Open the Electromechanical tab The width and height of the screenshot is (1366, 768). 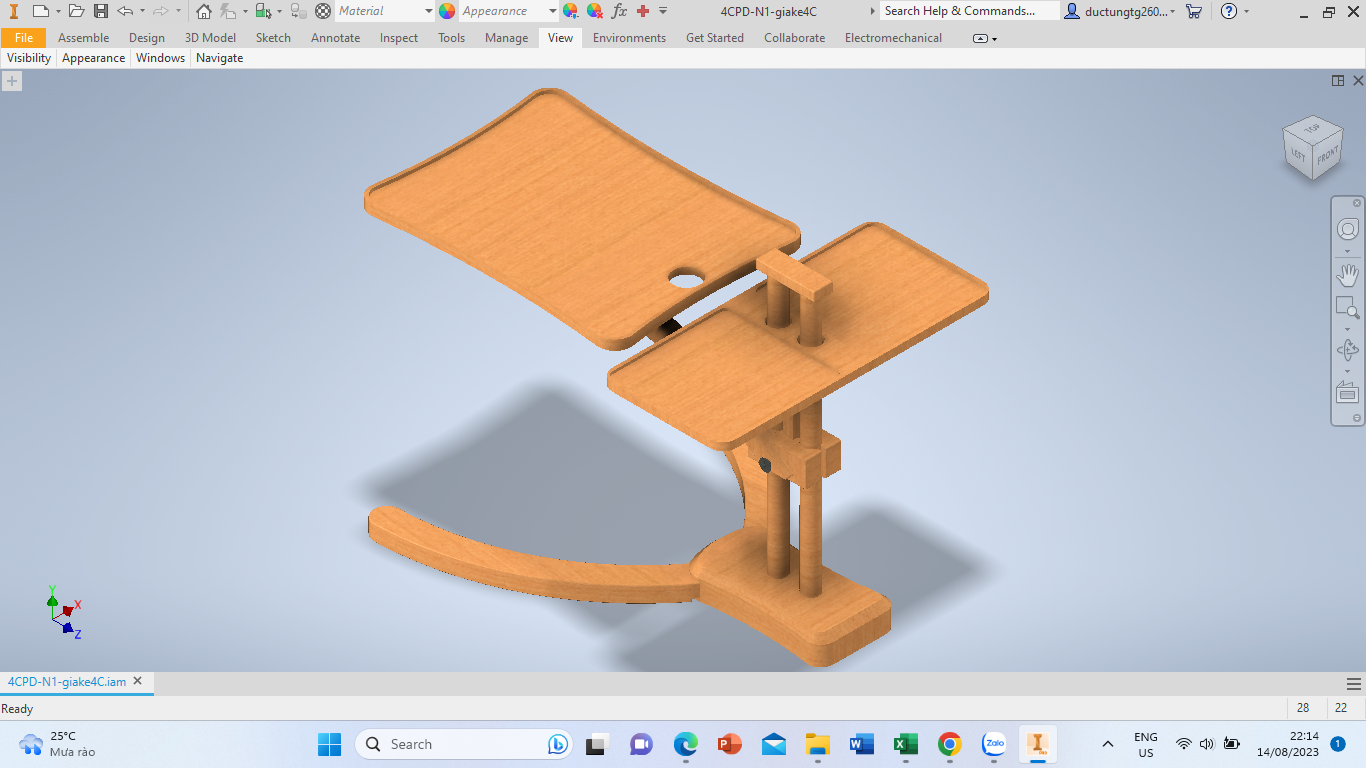point(893,38)
